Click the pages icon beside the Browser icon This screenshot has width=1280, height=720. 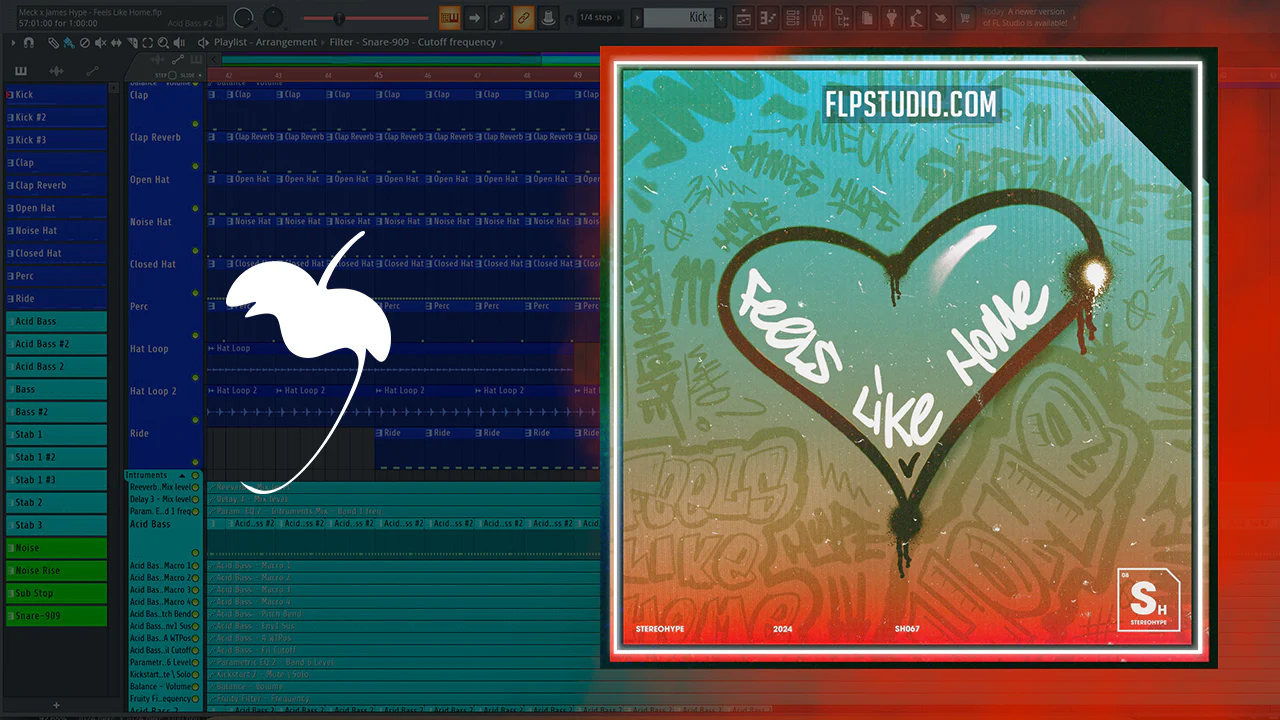click(868, 17)
